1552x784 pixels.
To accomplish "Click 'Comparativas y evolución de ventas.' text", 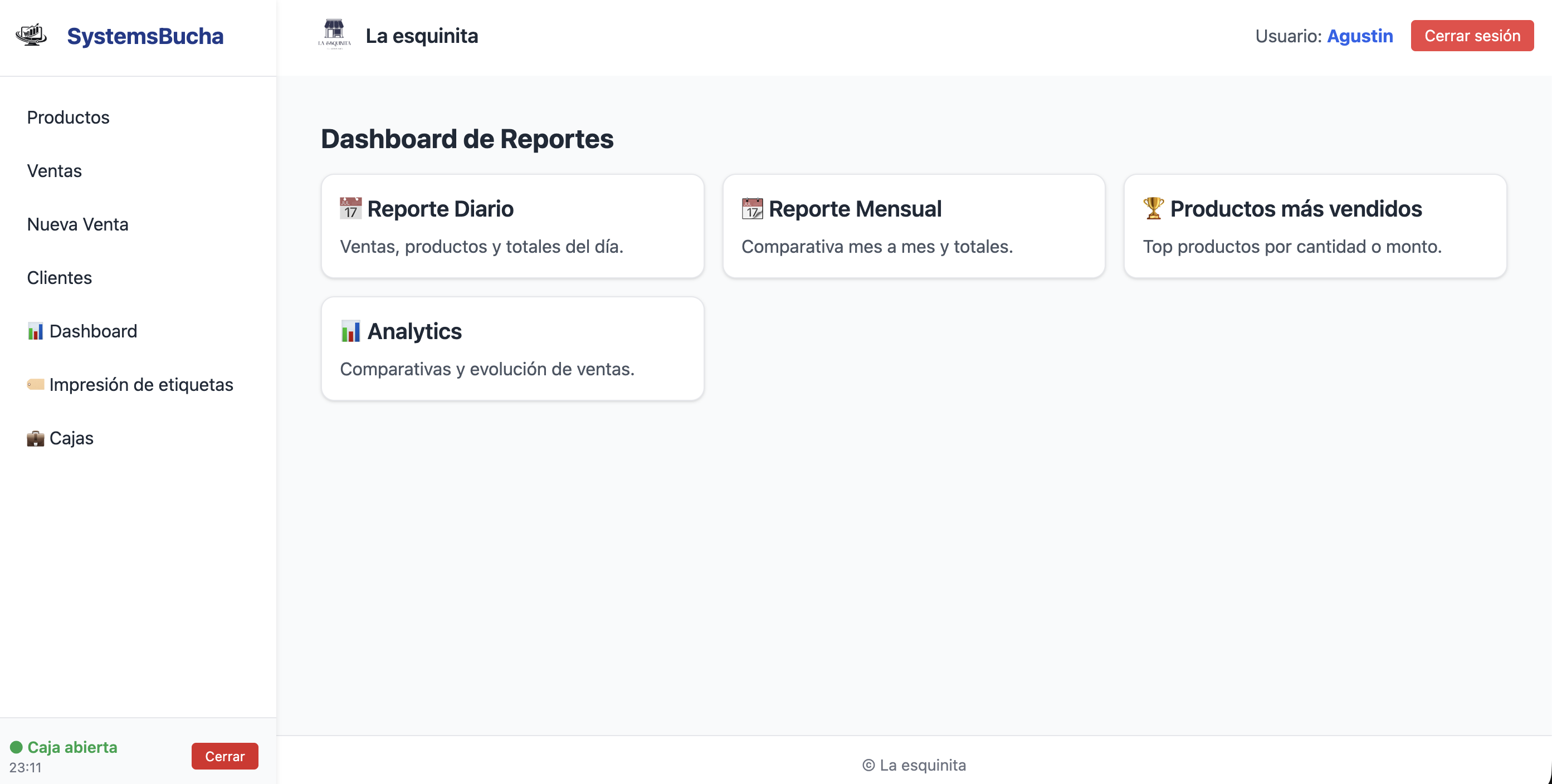I will tap(487, 369).
